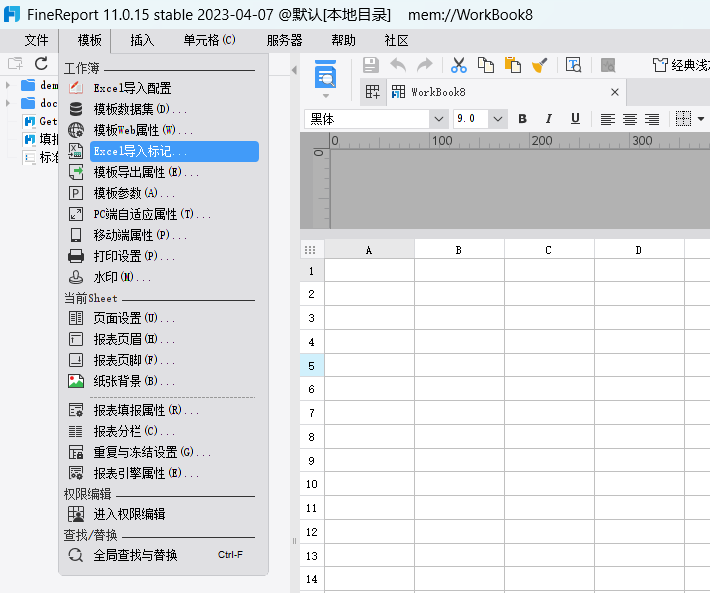Open the border style dropdown arrow
The width and height of the screenshot is (710, 593).
[700, 119]
